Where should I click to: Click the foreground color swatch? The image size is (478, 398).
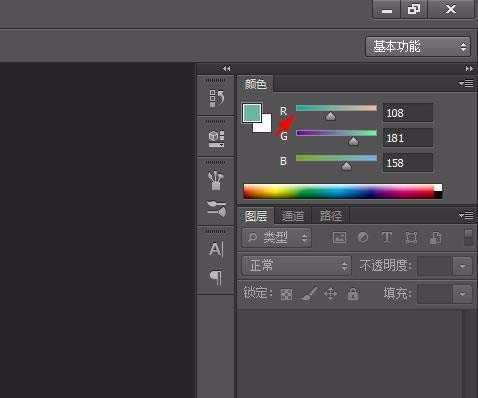click(252, 113)
